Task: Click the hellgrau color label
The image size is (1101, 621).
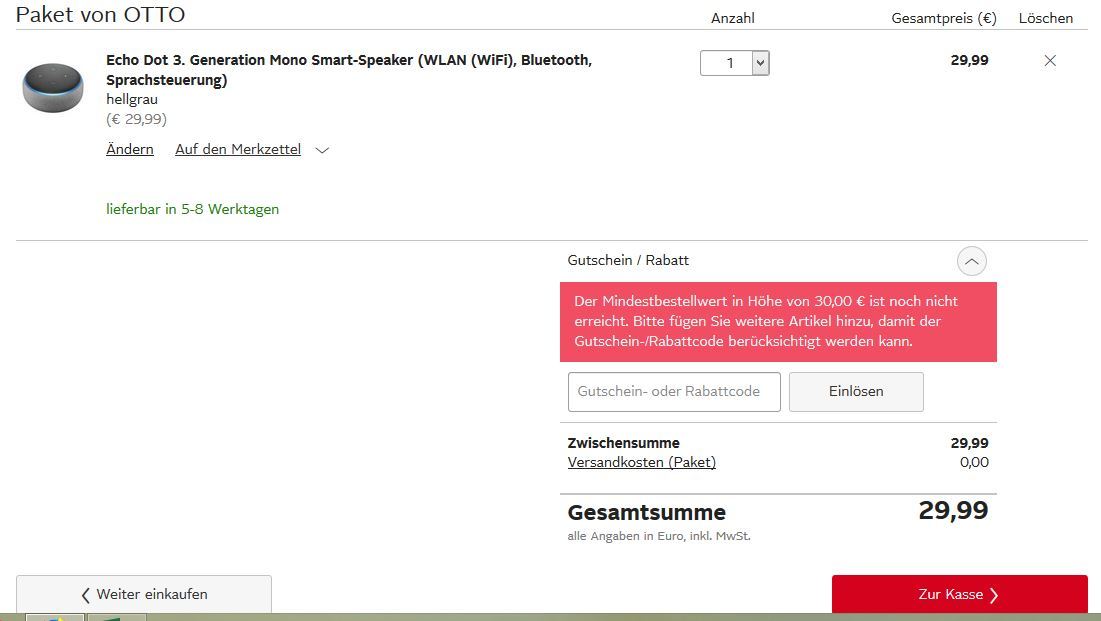Action: tap(132, 99)
